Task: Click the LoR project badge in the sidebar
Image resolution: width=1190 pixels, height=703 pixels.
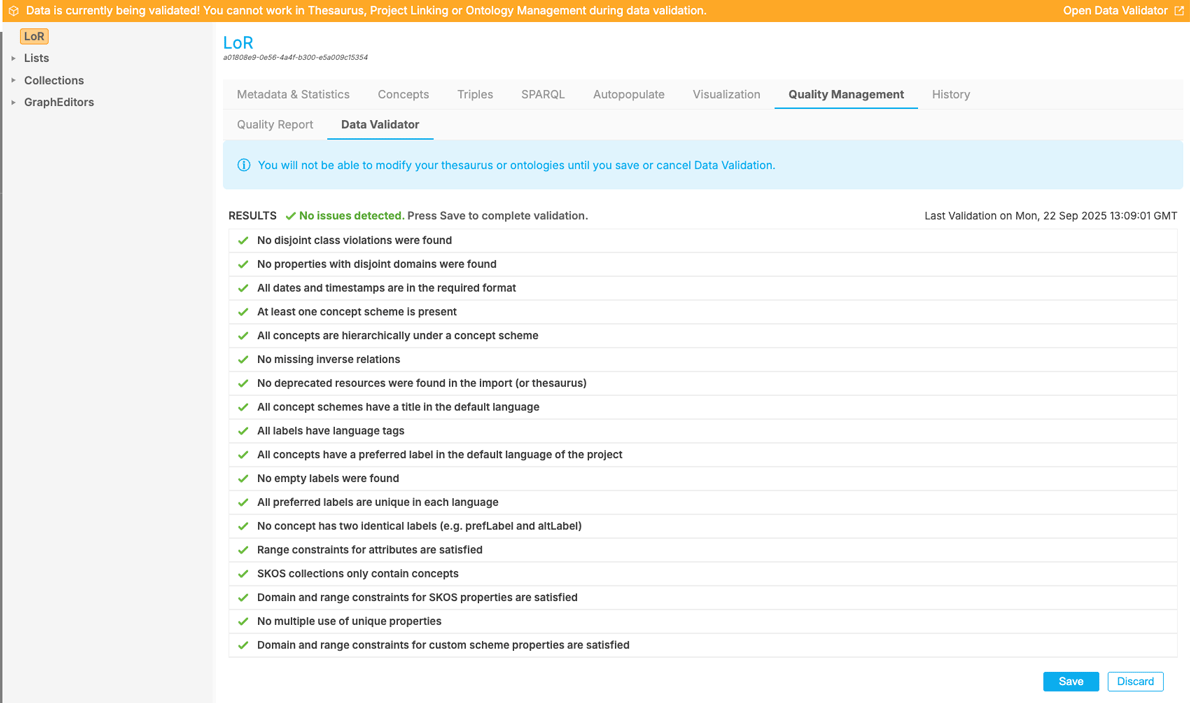Action: (x=33, y=35)
